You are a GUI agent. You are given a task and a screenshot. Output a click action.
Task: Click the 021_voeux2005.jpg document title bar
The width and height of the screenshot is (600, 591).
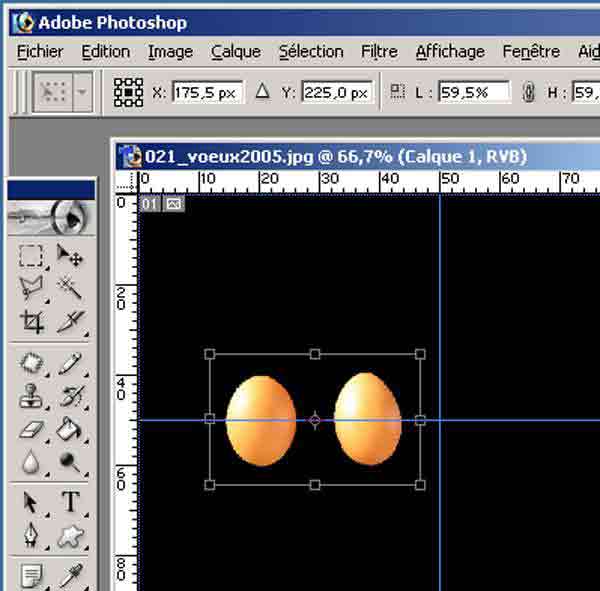coord(358,157)
